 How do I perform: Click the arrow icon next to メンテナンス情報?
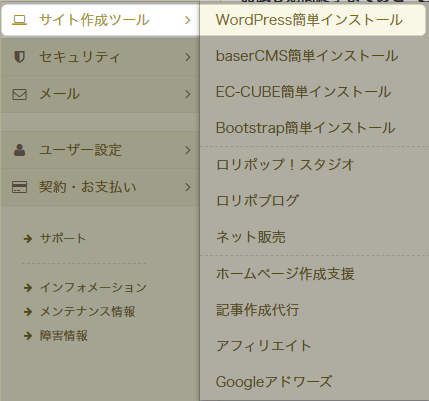(28, 312)
